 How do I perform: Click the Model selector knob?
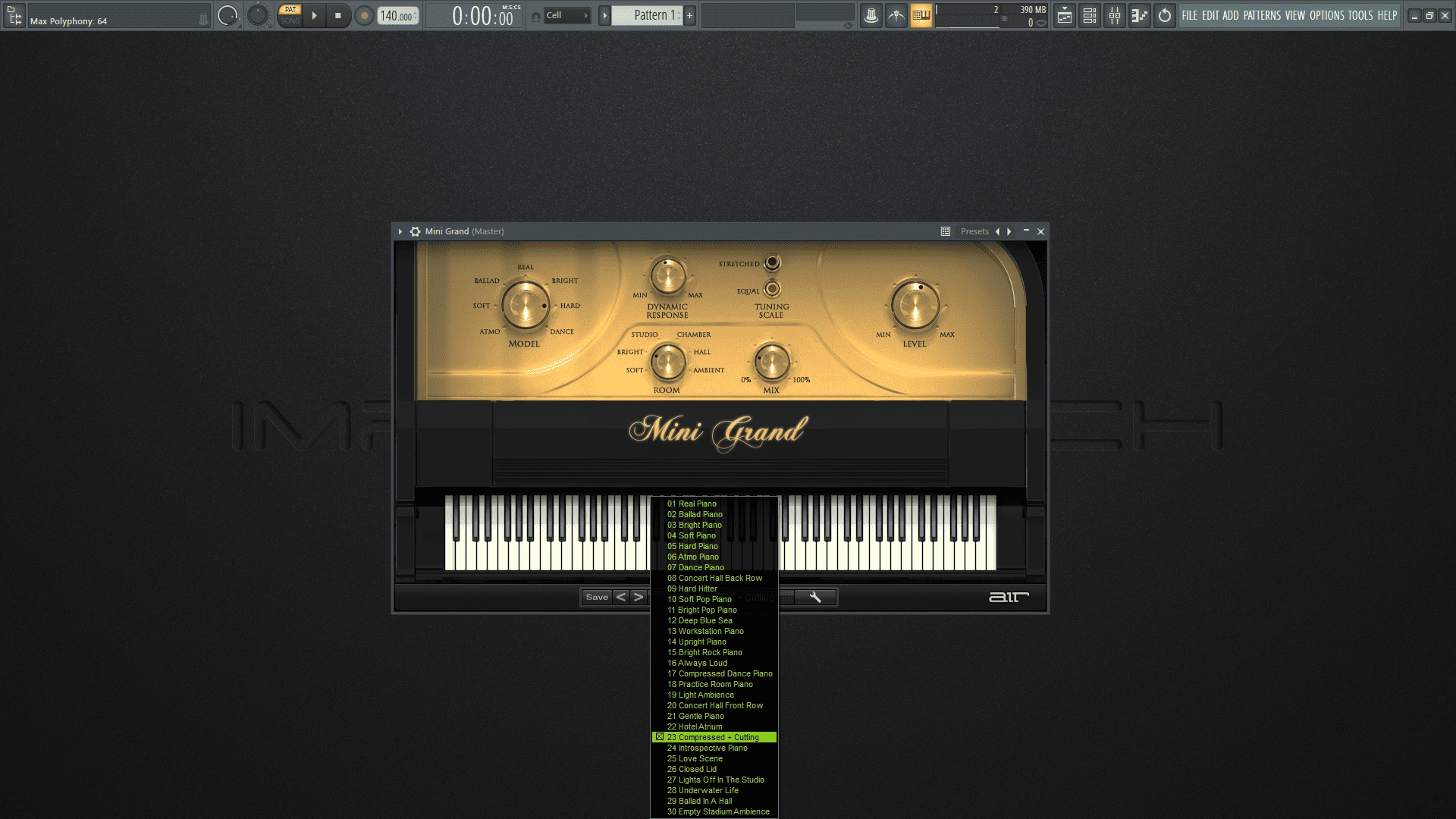[525, 306]
